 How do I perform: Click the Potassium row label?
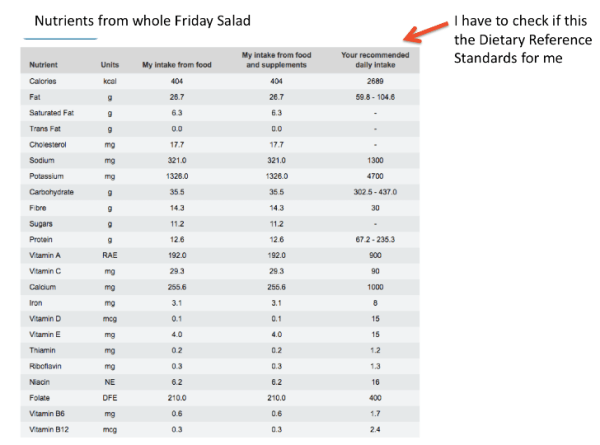tap(47, 175)
